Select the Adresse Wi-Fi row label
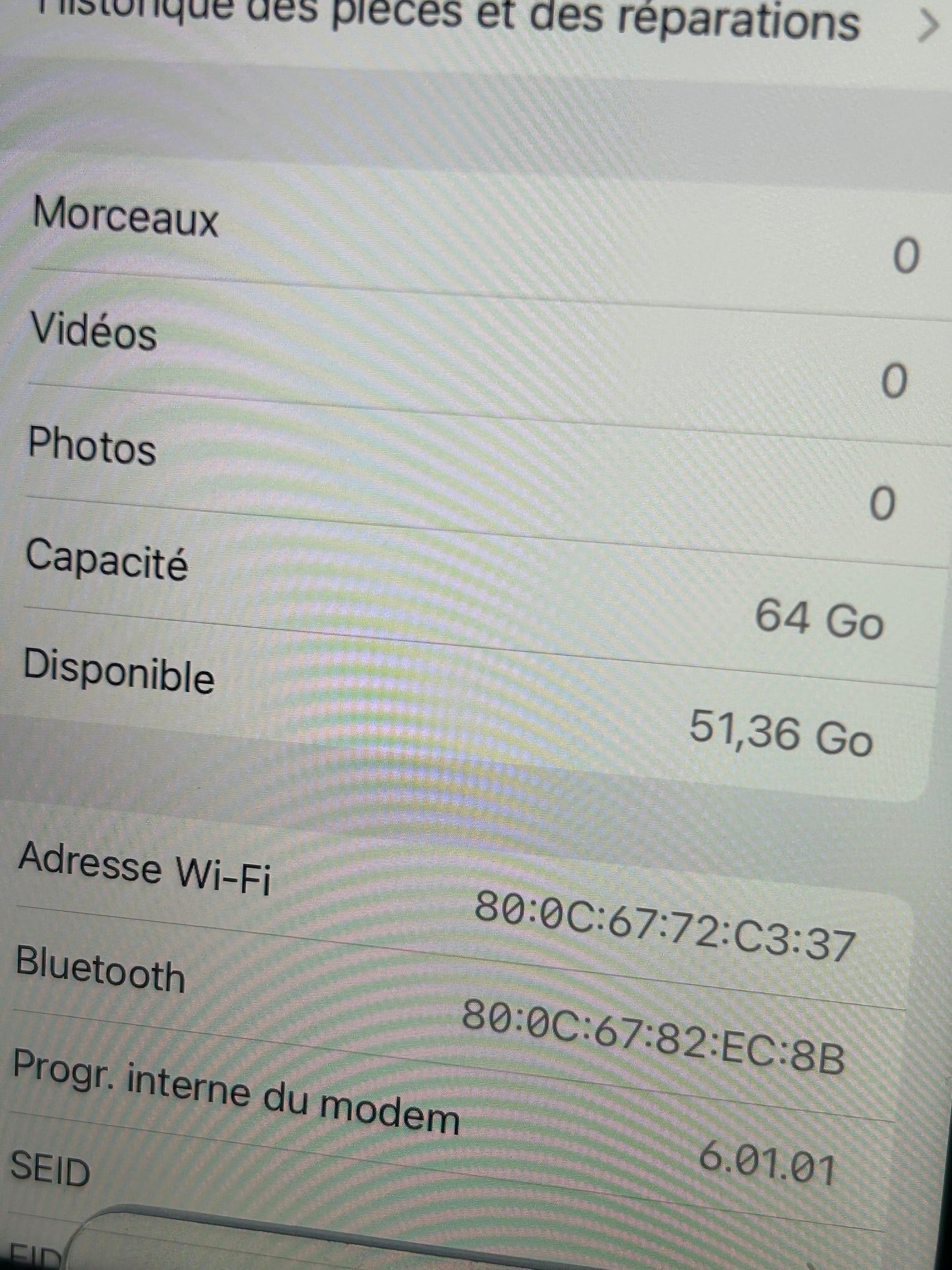The height and width of the screenshot is (1270, 952). pyautogui.click(x=144, y=869)
